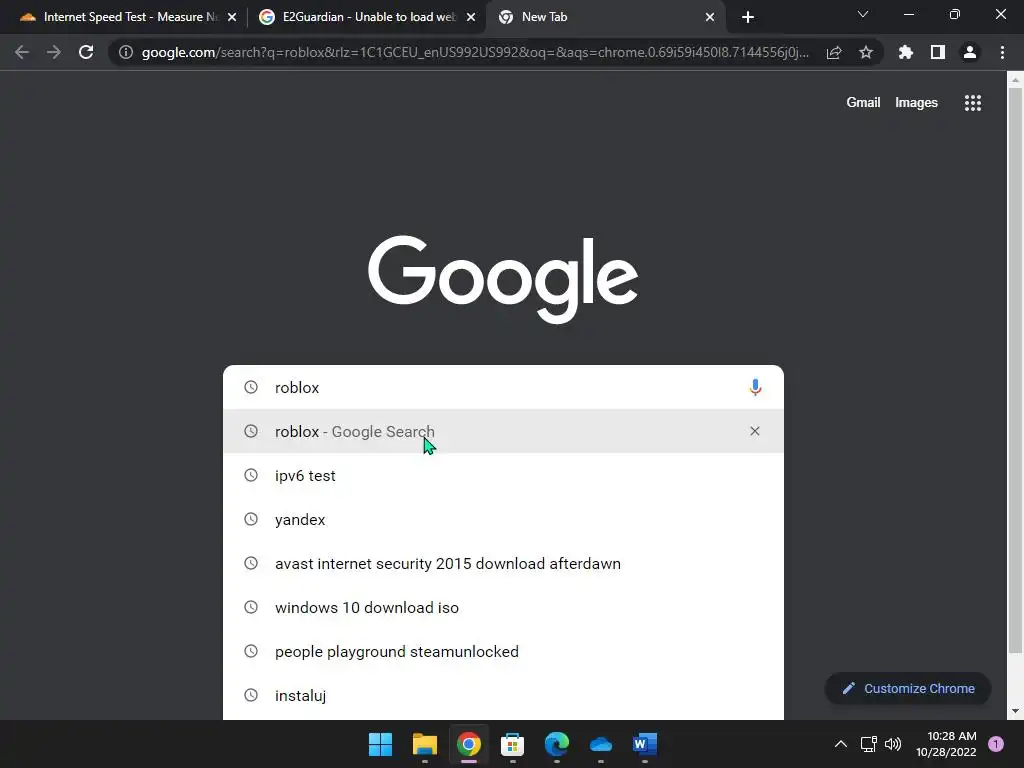
Task: Bookmark this tab with the star
Action: (x=866, y=52)
